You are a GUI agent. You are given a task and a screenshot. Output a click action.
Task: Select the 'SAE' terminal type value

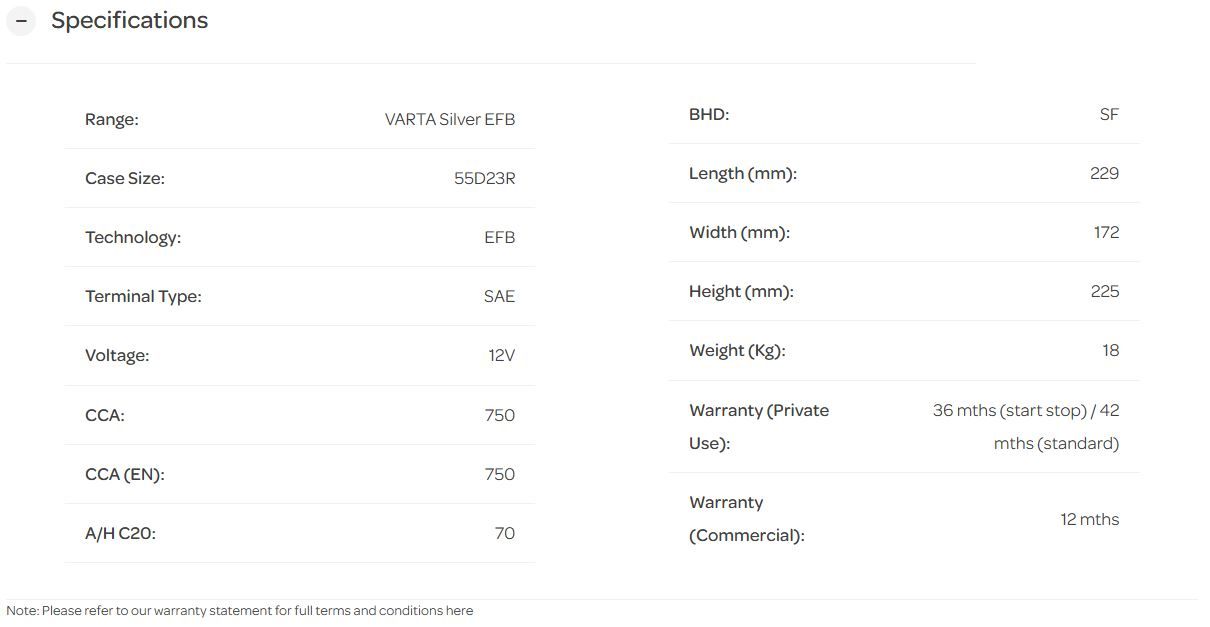[499, 297]
